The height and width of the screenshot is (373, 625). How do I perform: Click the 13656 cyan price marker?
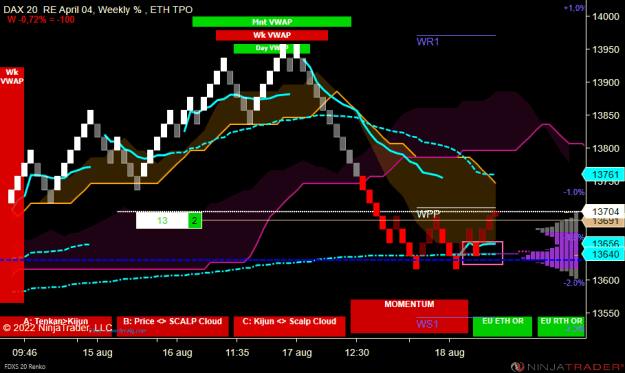(603, 243)
